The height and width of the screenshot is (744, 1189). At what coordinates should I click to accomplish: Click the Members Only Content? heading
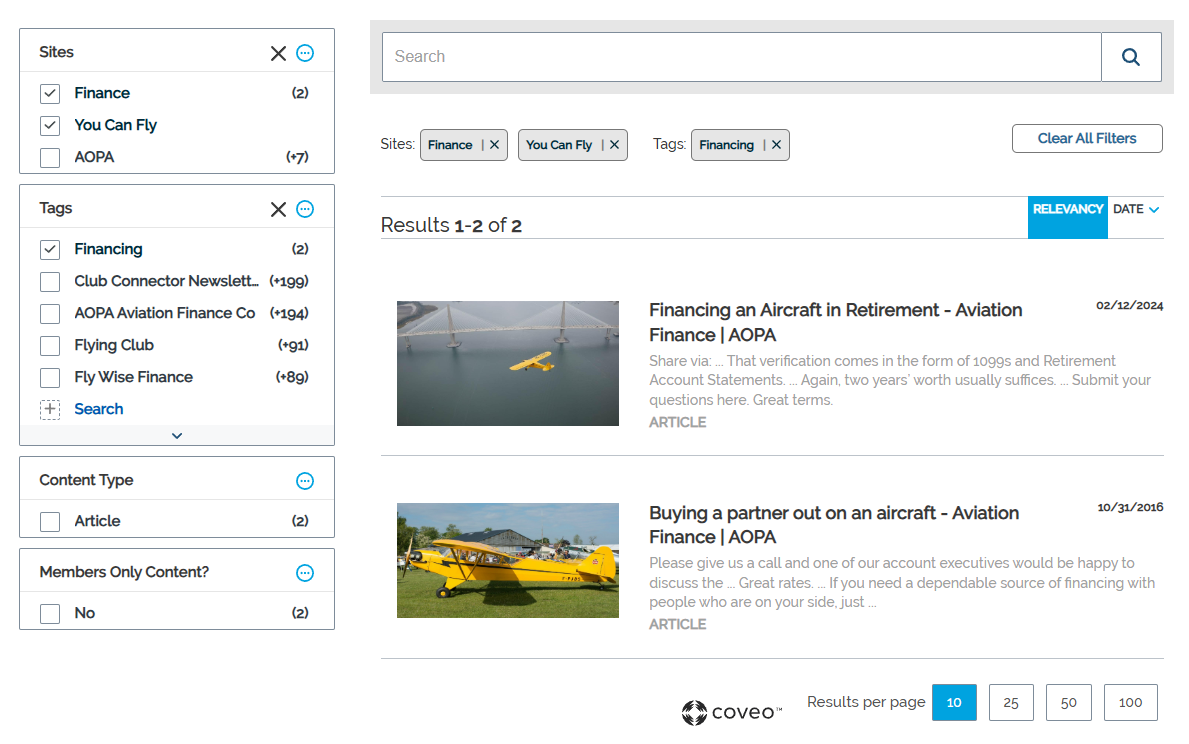[124, 572]
